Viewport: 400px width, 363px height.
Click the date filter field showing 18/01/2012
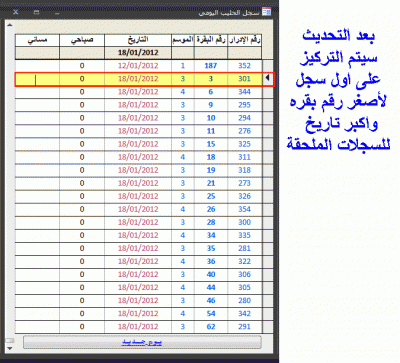138,53
